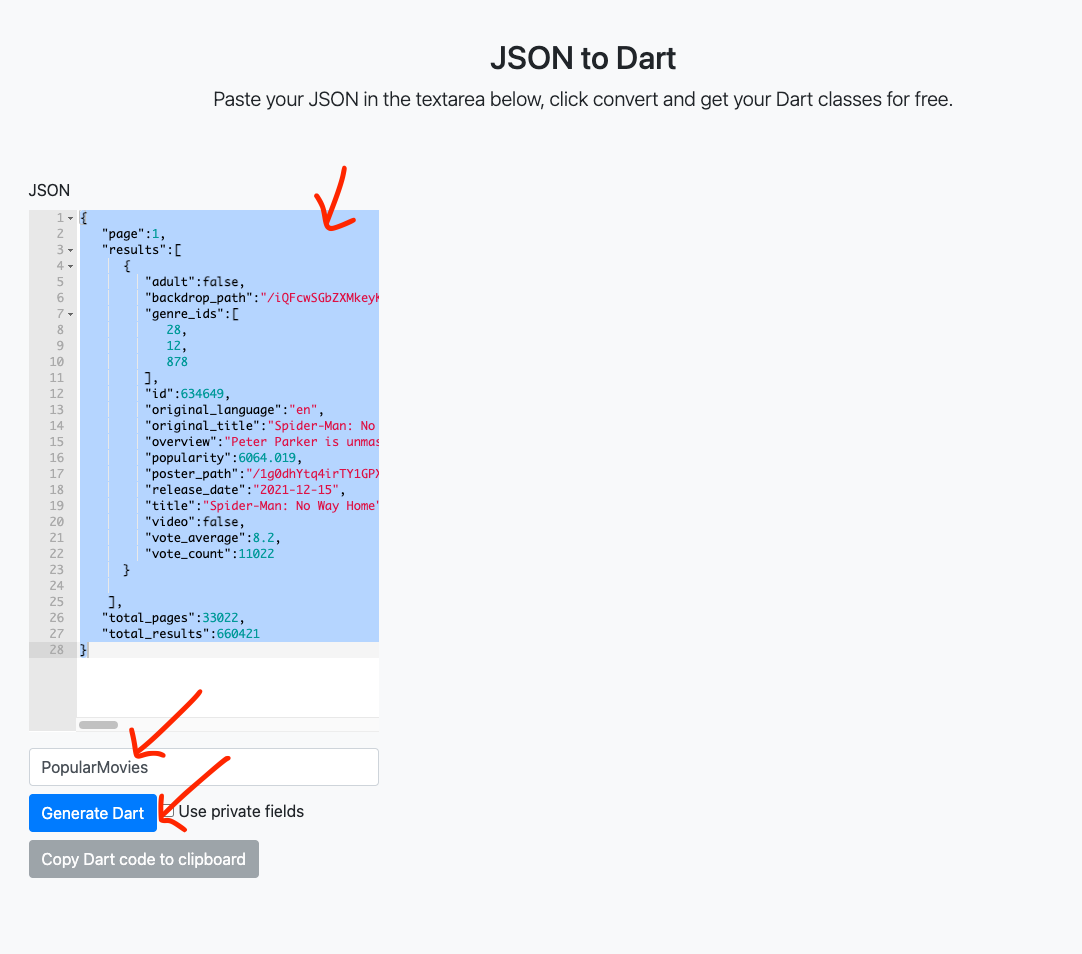The width and height of the screenshot is (1082, 954).
Task: Click the value 28 in genre_ids
Action: [x=173, y=330]
